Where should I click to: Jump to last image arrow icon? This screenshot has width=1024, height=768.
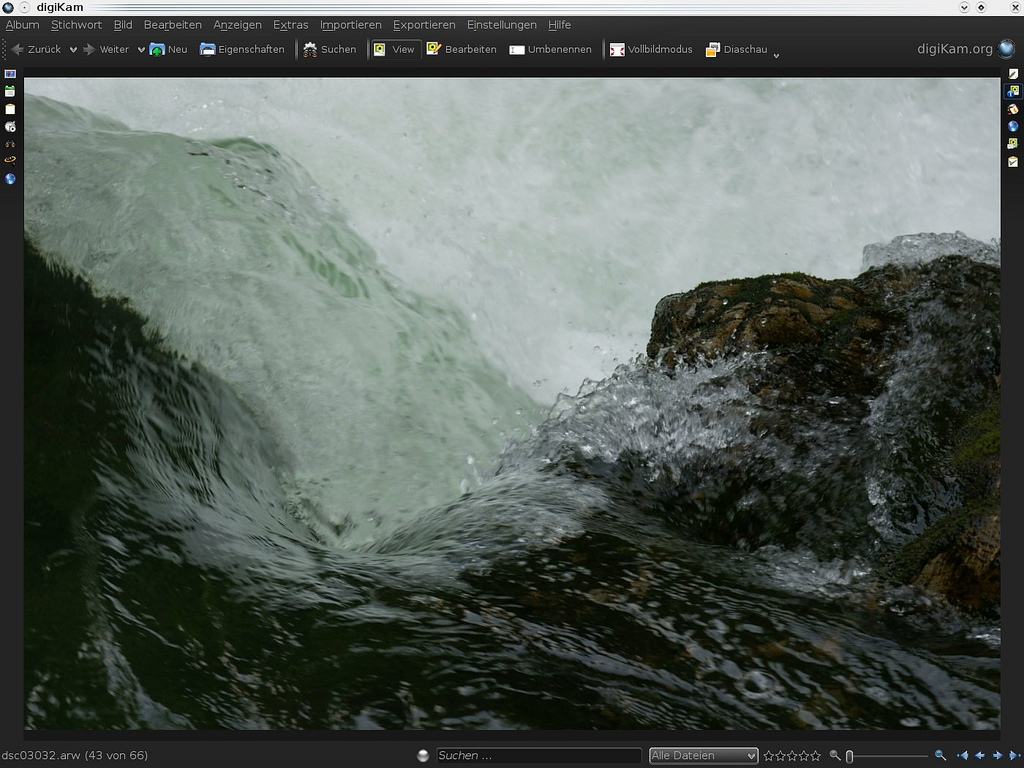coord(1014,756)
